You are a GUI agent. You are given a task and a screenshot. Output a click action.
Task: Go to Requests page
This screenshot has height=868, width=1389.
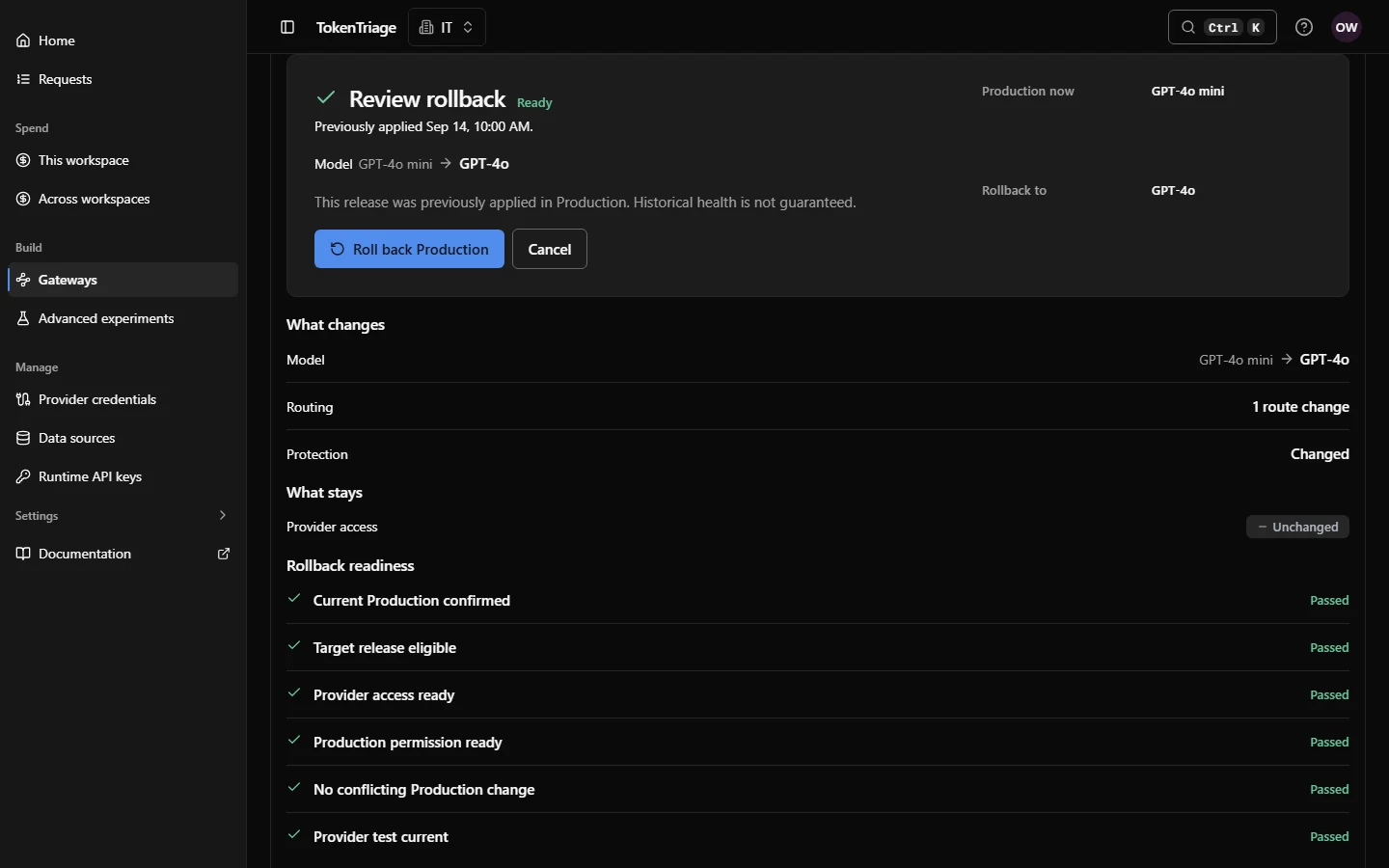click(122, 79)
